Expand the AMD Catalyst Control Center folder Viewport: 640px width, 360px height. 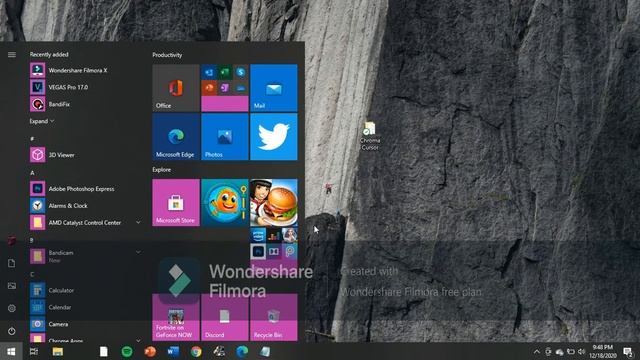138,222
